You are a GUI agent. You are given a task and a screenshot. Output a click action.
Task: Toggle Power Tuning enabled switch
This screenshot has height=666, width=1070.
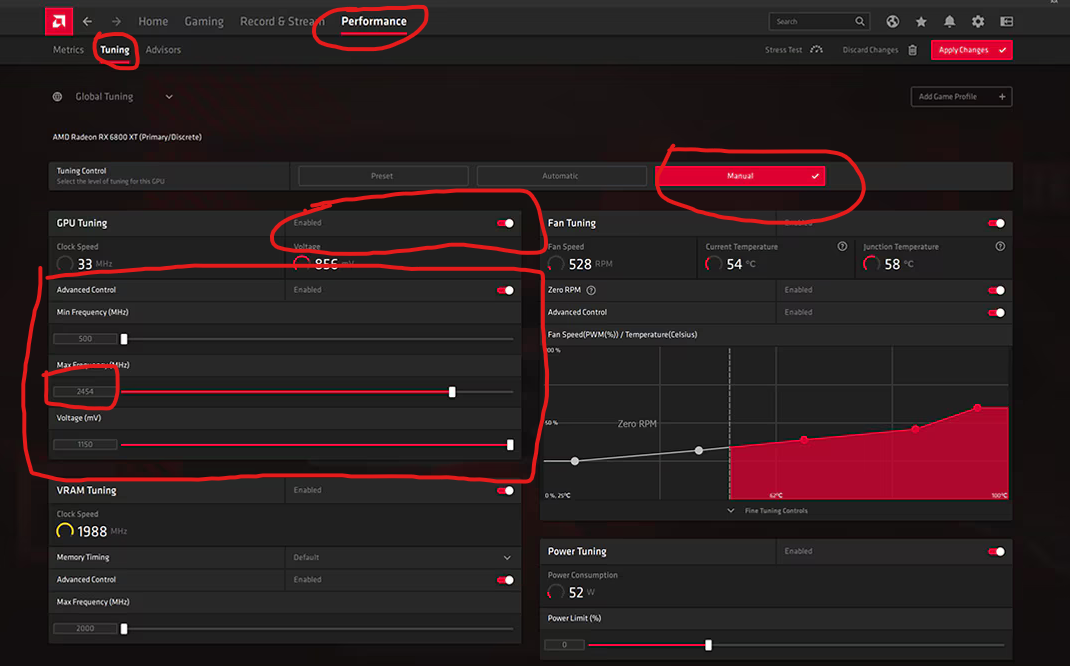coord(996,551)
